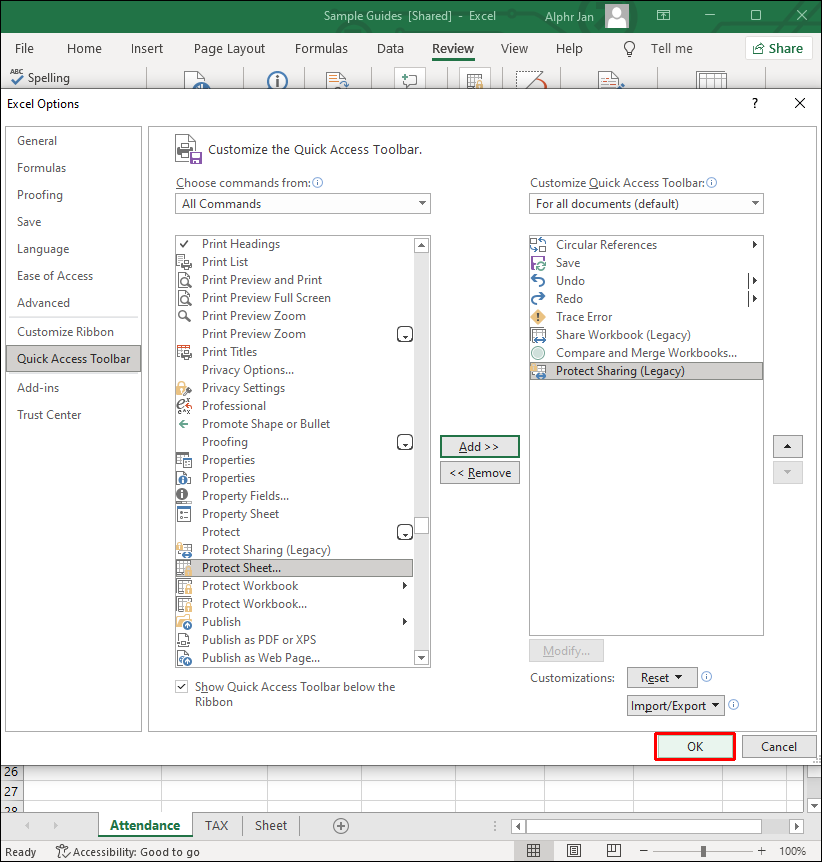The width and height of the screenshot is (822, 862).
Task: Toggle Show Quick Access Toolbar below the Ribbon
Action: (181, 687)
